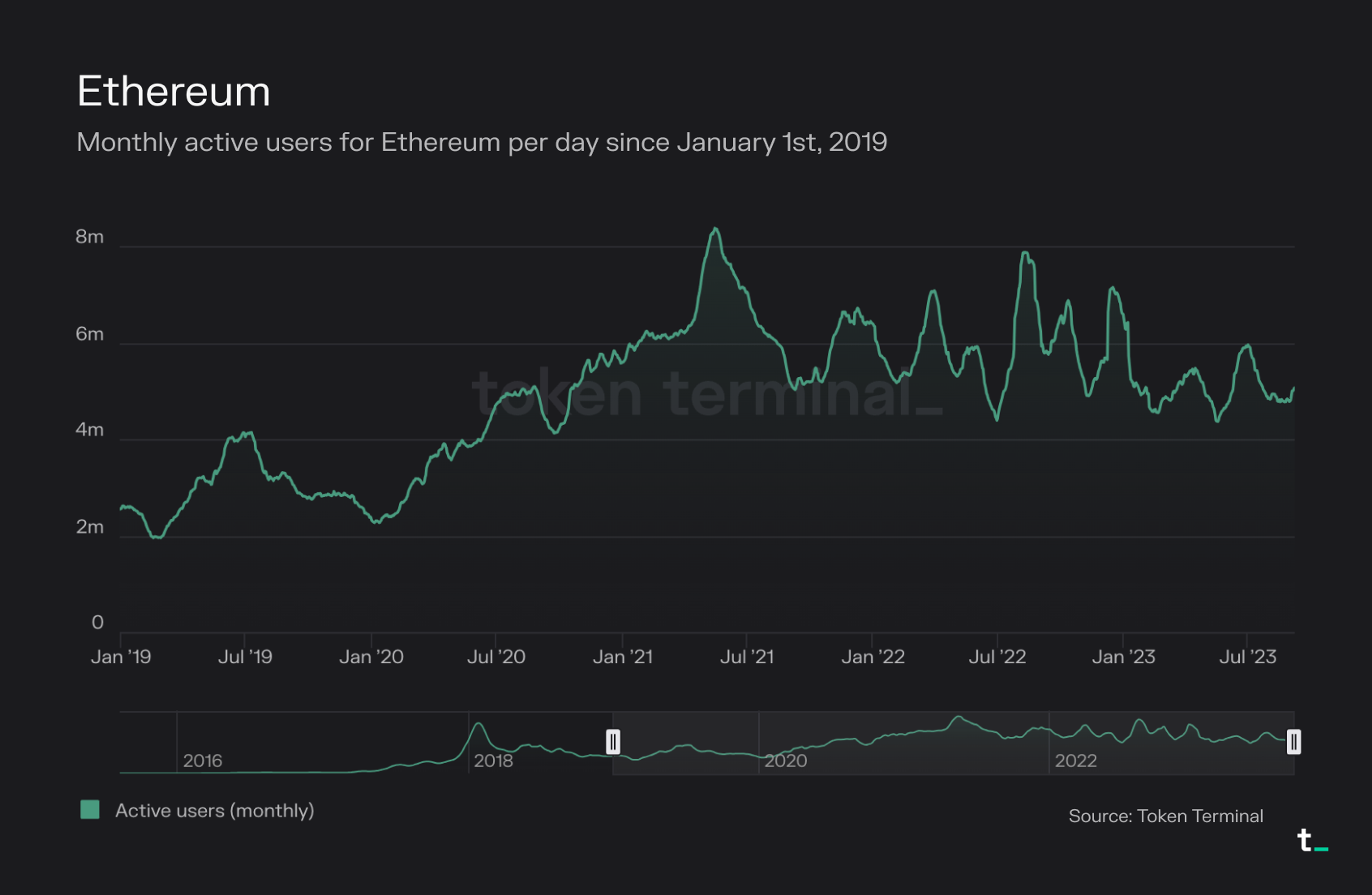This screenshot has height=895, width=1372.
Task: Click the 2018 marker in the range navigator
Action: 493,761
